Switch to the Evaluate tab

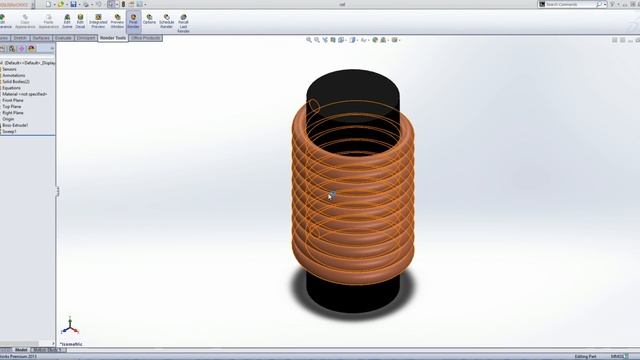point(63,38)
